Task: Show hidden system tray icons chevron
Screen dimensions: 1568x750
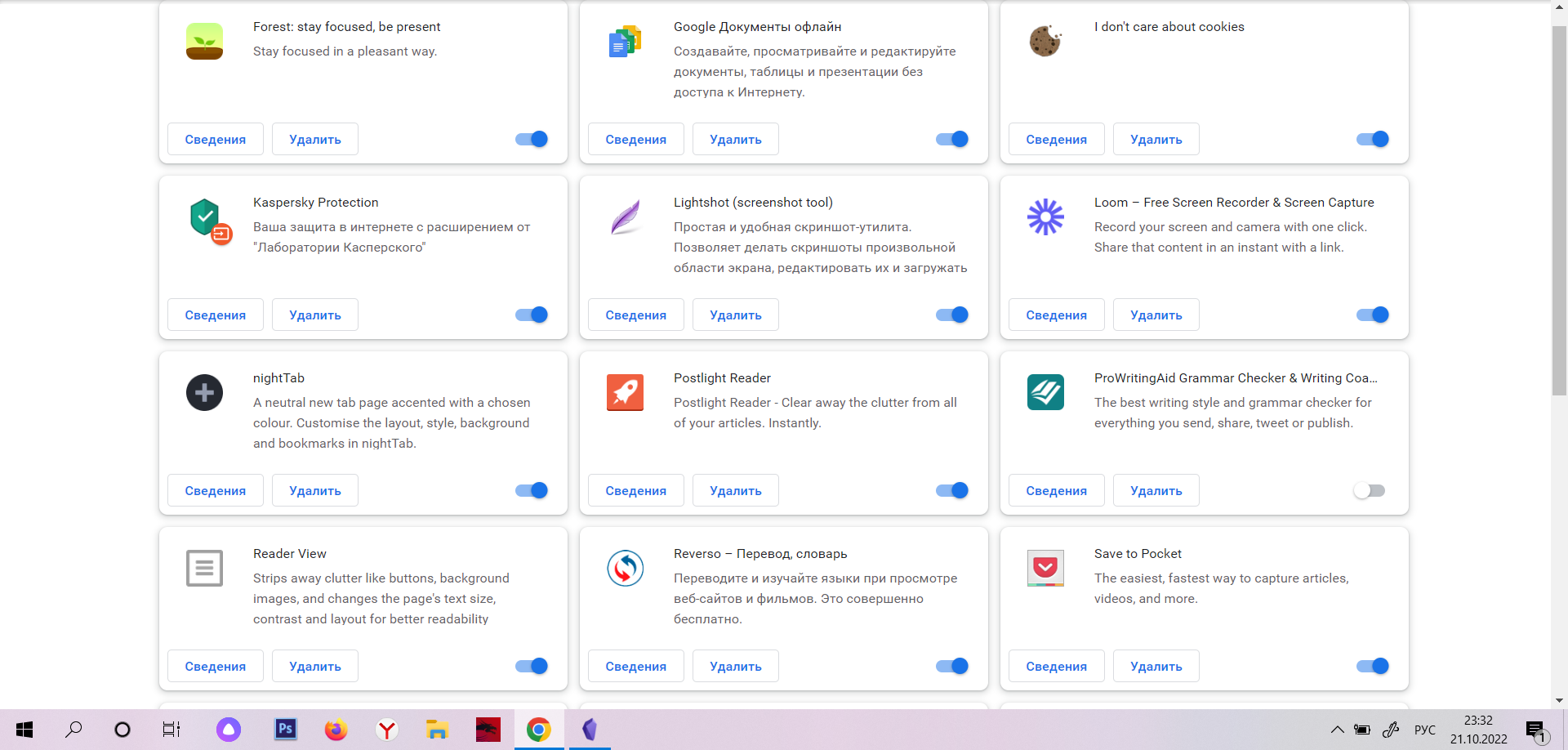Action: pos(1337,730)
